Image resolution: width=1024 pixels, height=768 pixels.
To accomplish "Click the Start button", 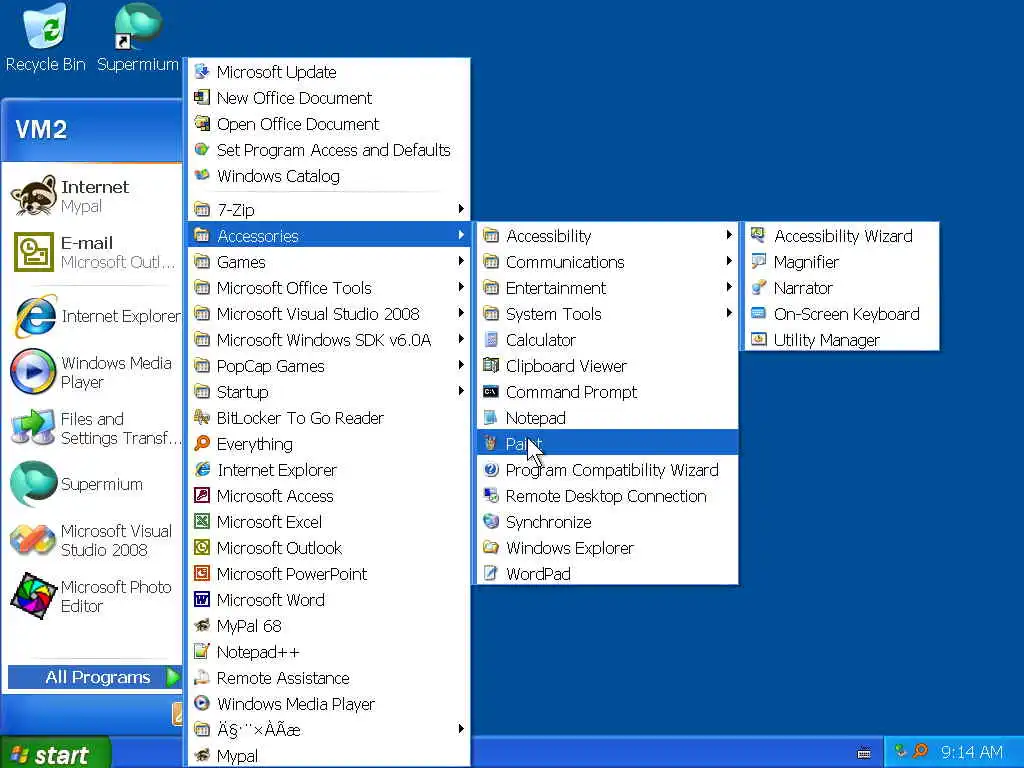I will 56,752.
